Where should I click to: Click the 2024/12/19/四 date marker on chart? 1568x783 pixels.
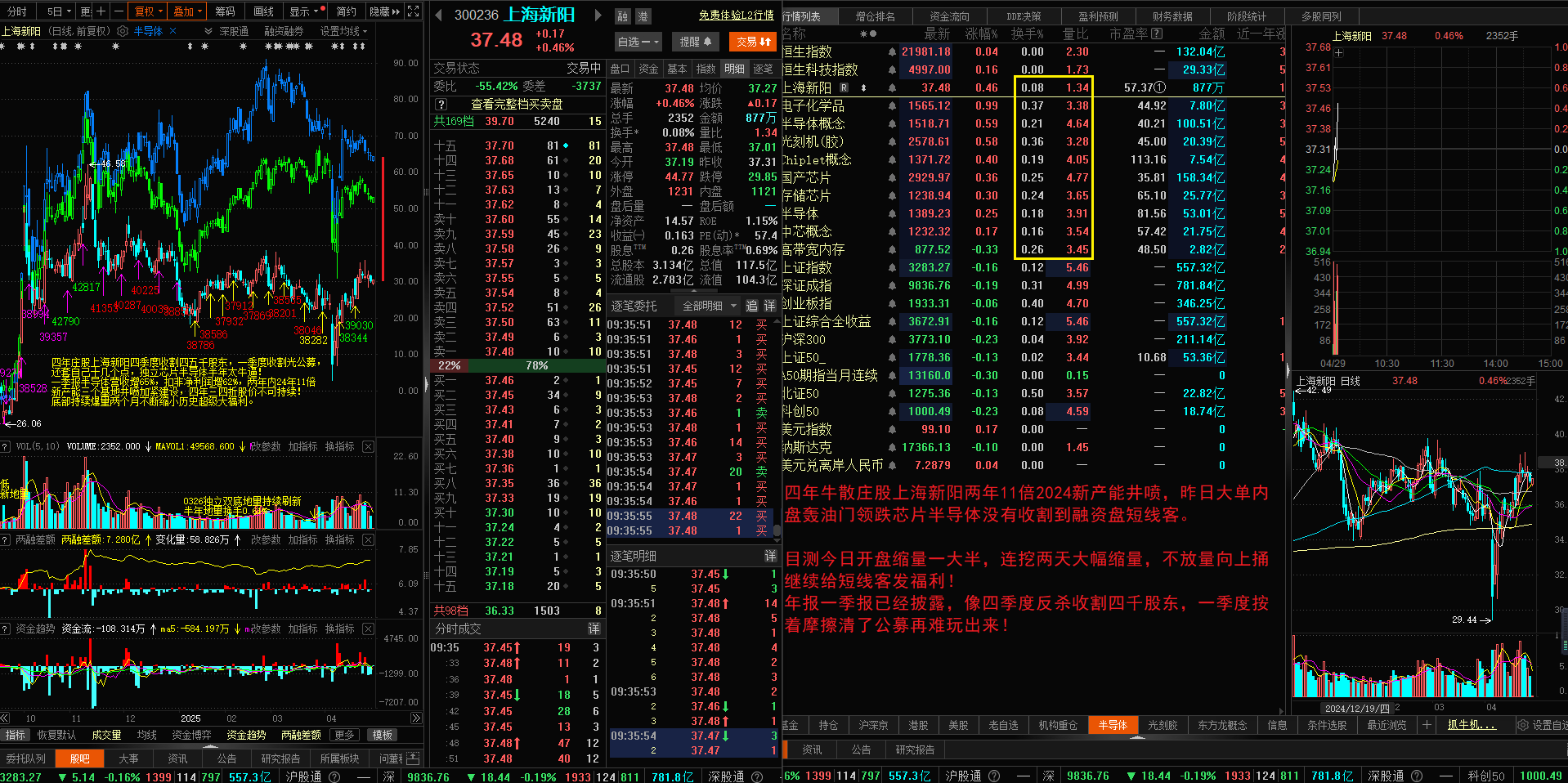tap(1357, 708)
